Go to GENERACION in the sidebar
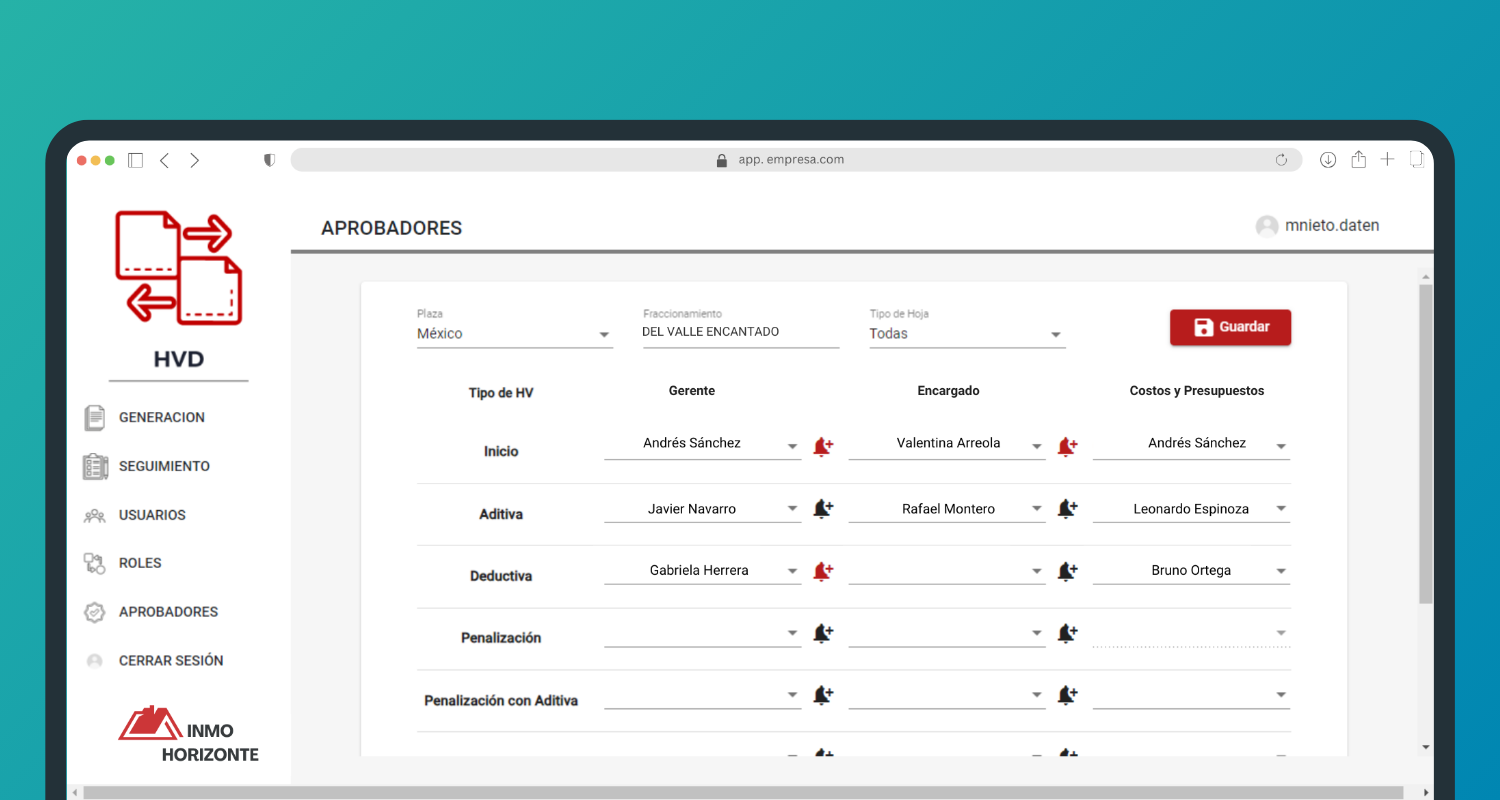The width and height of the screenshot is (1500, 800). tap(161, 418)
